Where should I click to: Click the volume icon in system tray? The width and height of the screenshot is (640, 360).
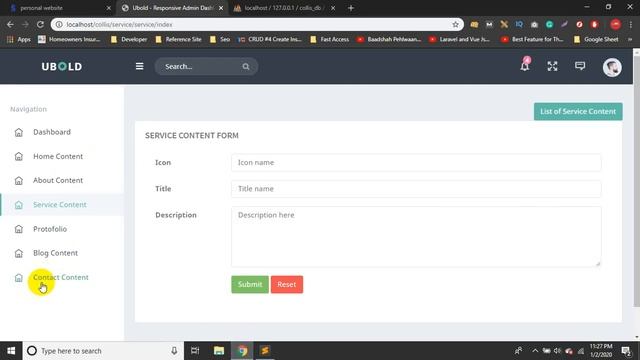click(x=558, y=351)
